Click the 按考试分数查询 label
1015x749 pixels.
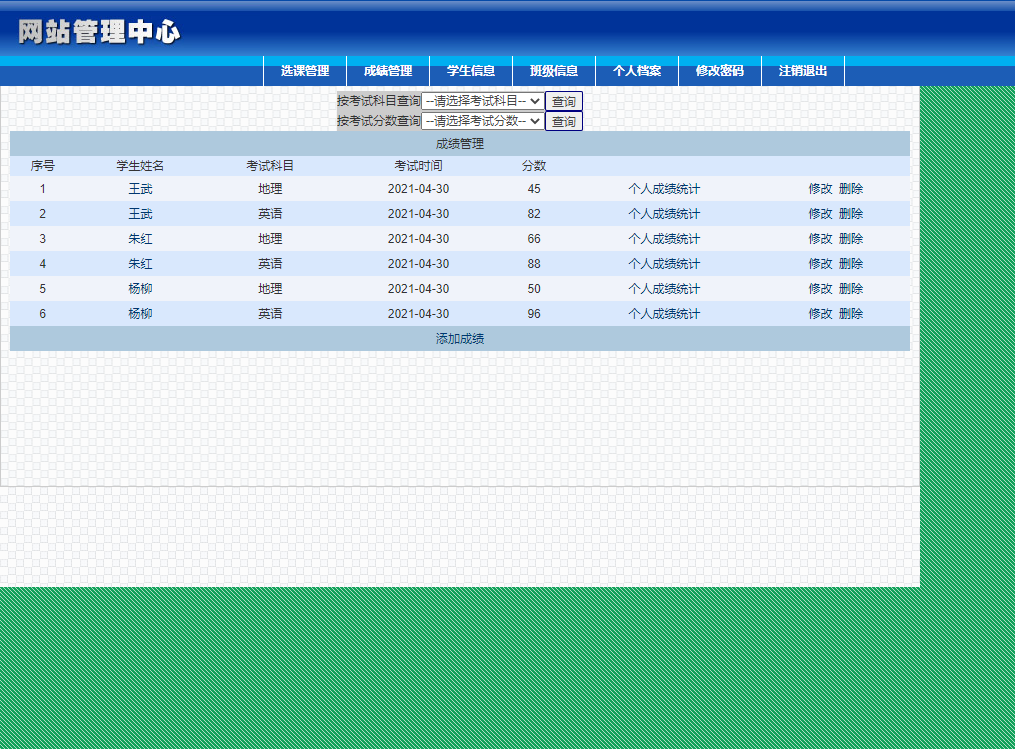coord(379,121)
